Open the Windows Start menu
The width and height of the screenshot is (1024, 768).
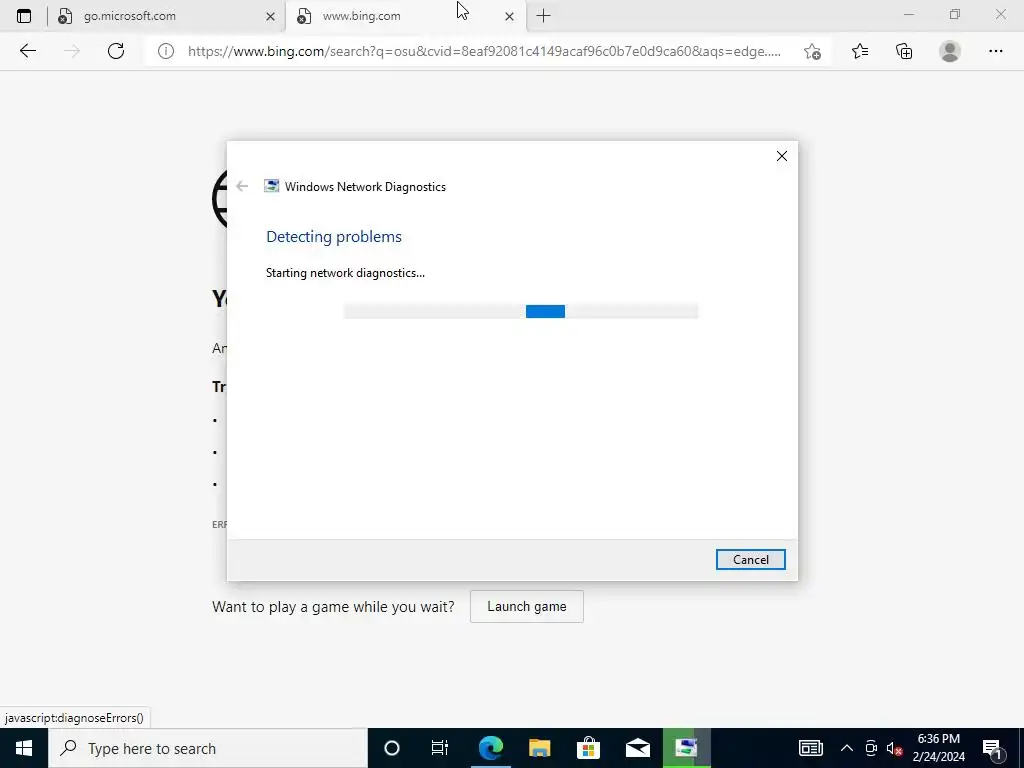tap(24, 748)
